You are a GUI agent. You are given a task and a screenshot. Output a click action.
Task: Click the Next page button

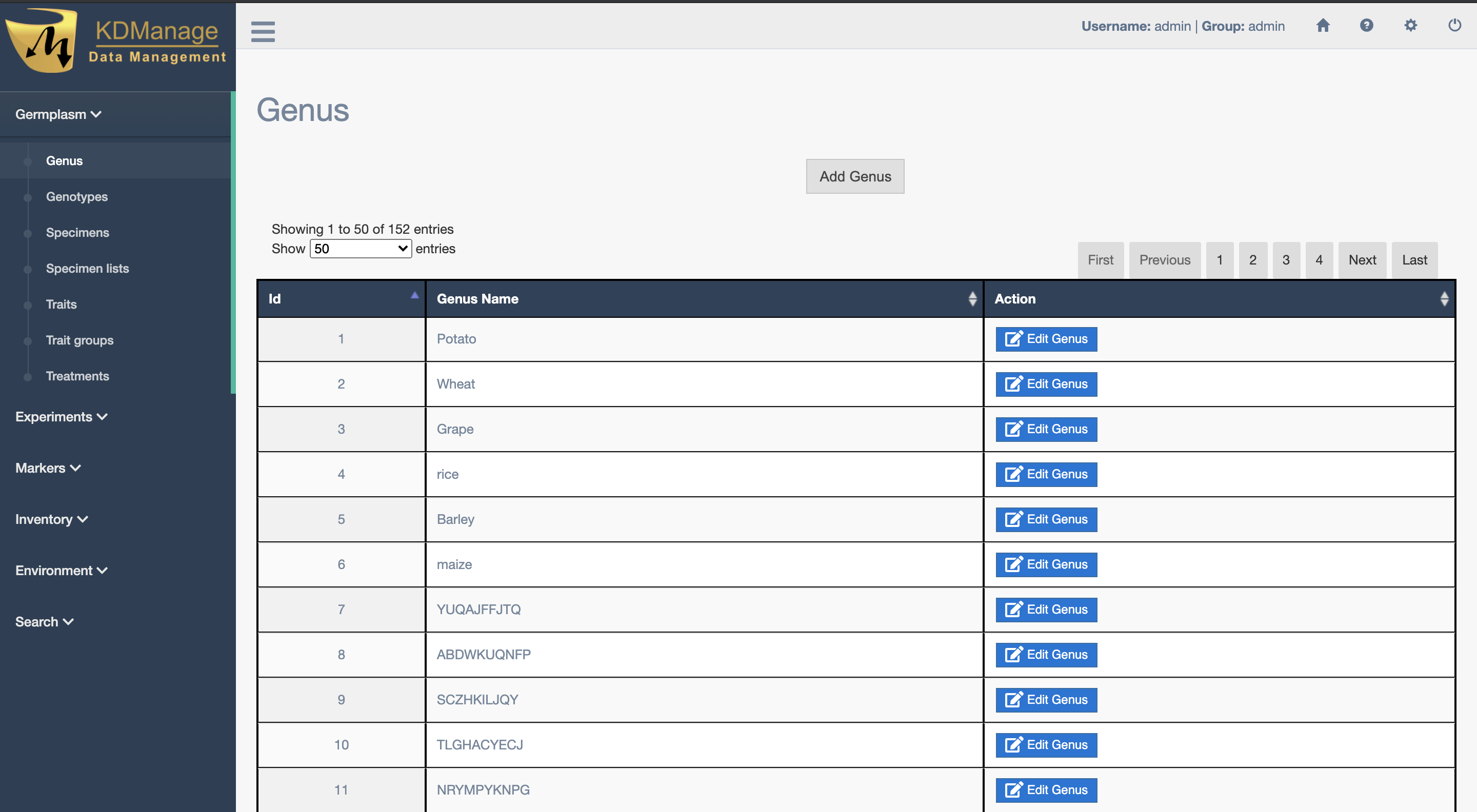[x=1362, y=260]
